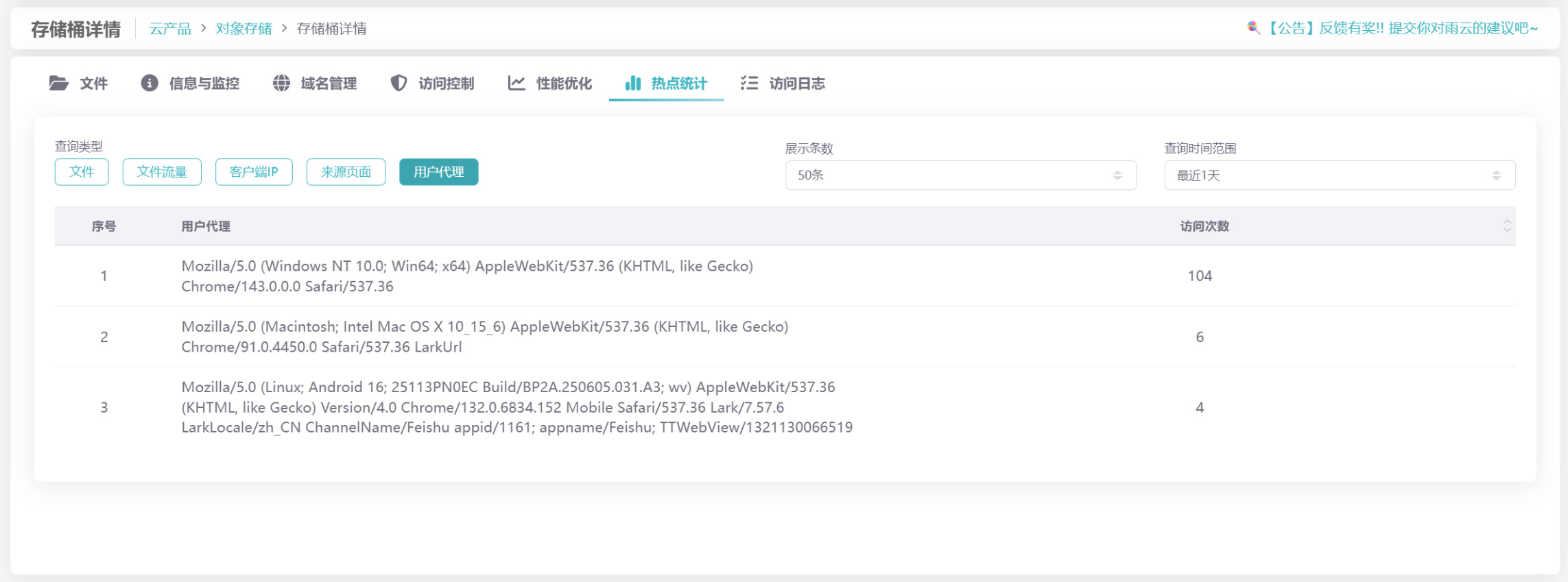This screenshot has width=1568, height=582.
Task: Open the 访问日志 tab
Action: [796, 84]
